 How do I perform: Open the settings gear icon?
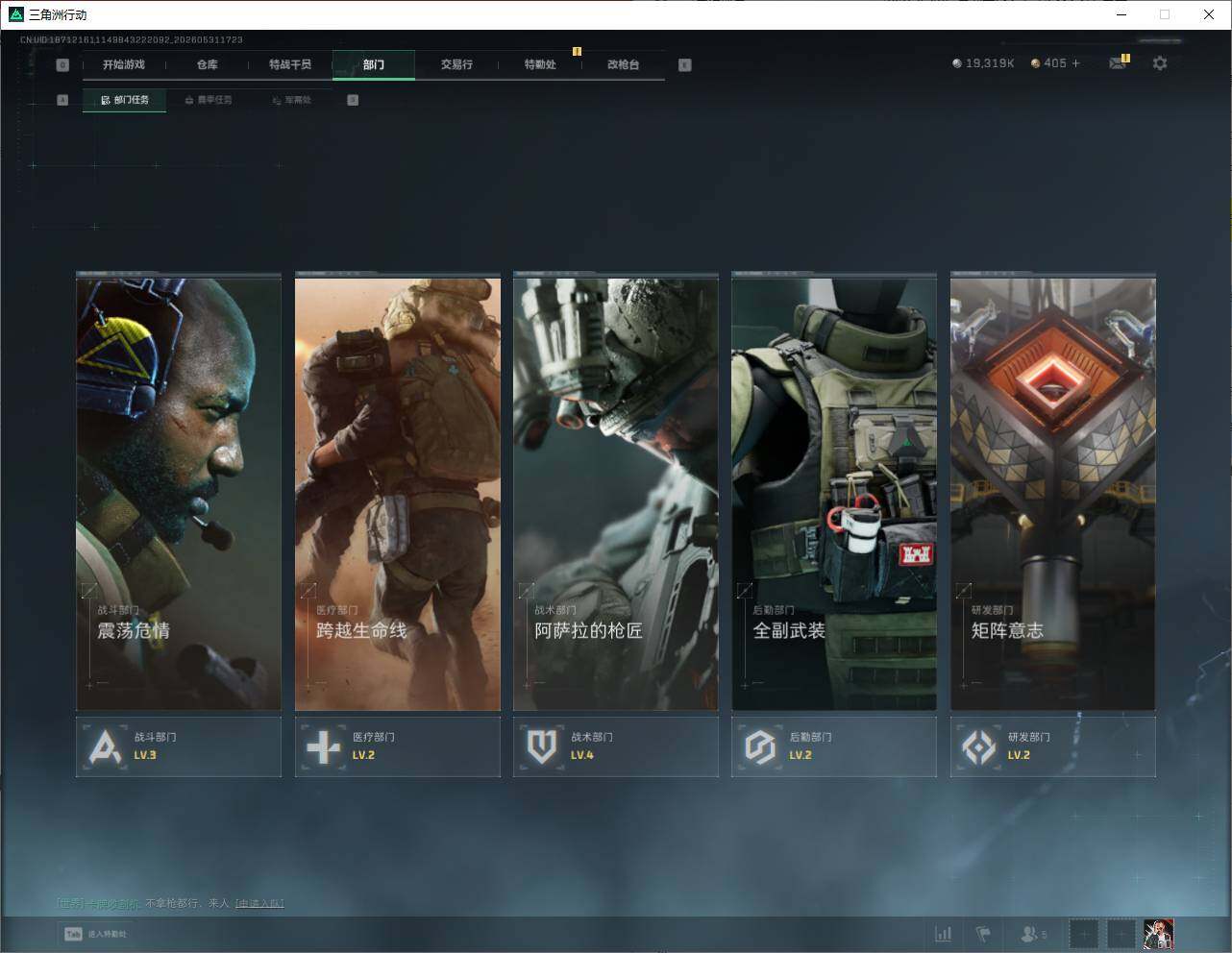point(1160,63)
